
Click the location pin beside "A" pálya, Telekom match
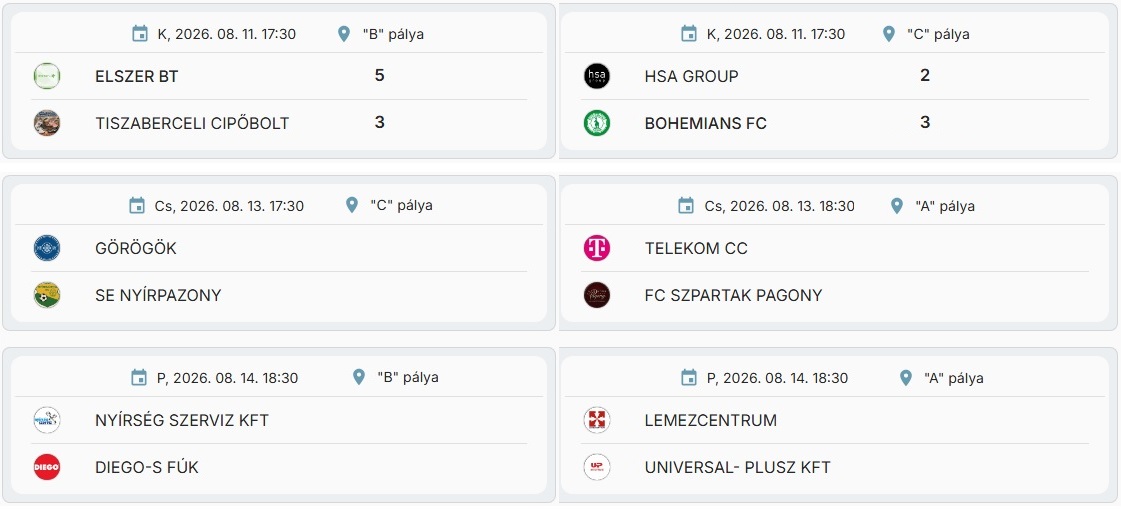pyautogui.click(x=897, y=206)
